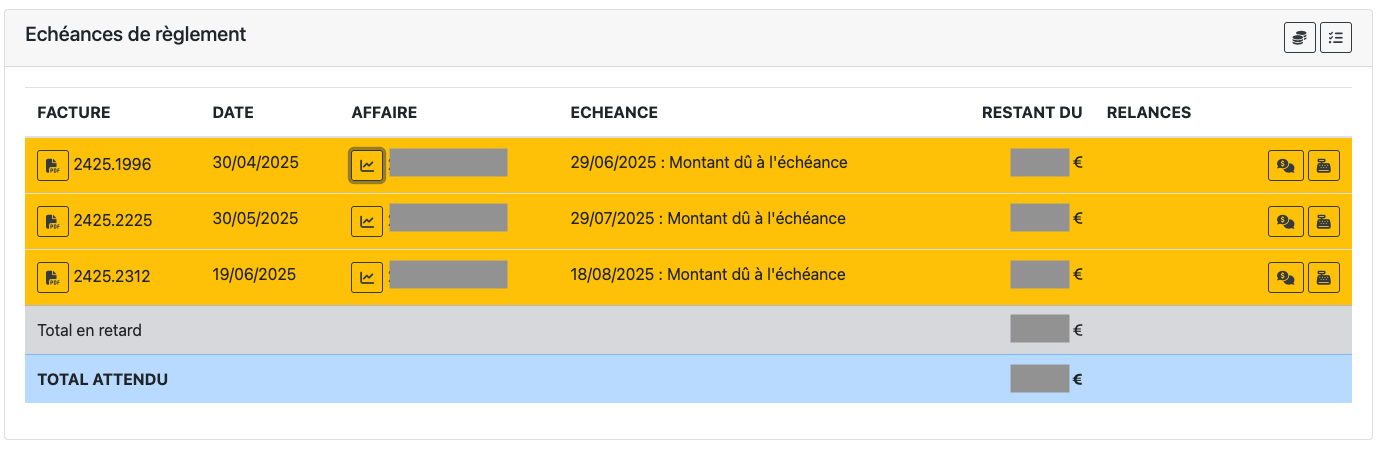This screenshot has height=449, width=1381.
Task: Click the TOTAL ATTENDU row
Action: 102,380
